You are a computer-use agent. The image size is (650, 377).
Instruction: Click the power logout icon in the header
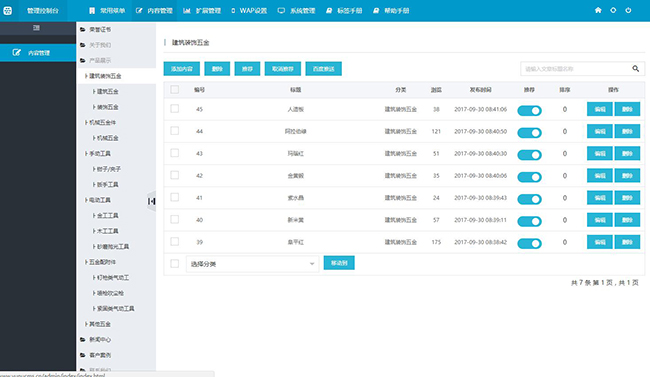(628, 10)
